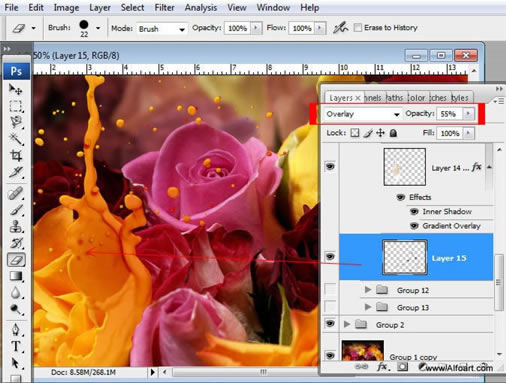Image resolution: width=506 pixels, height=383 pixels.
Task: Open the Filter menu
Action: coord(164,8)
